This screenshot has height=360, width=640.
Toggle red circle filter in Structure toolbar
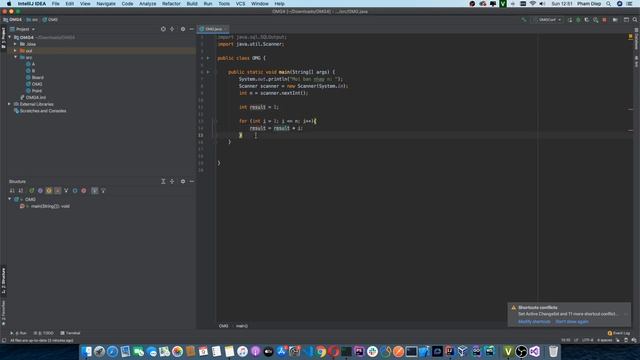84,191
